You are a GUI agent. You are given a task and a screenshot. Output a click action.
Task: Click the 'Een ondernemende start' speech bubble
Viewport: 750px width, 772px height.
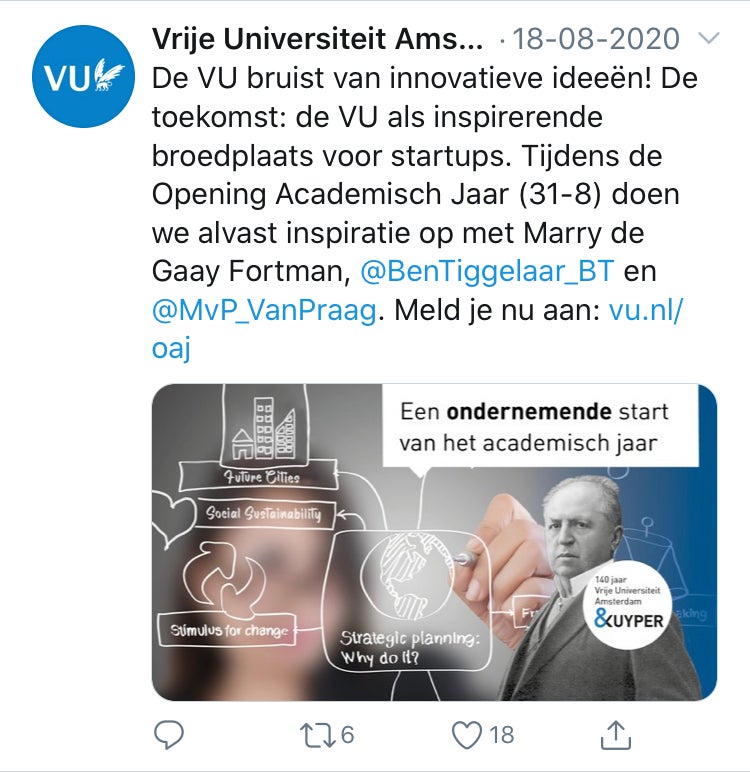click(540, 426)
